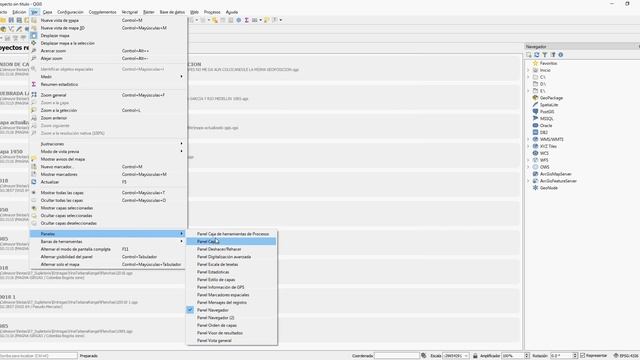Image resolution: width=640 pixels, height=360 pixels.
Task: Click the Nueva vista de mapa icon
Action: 34,20
